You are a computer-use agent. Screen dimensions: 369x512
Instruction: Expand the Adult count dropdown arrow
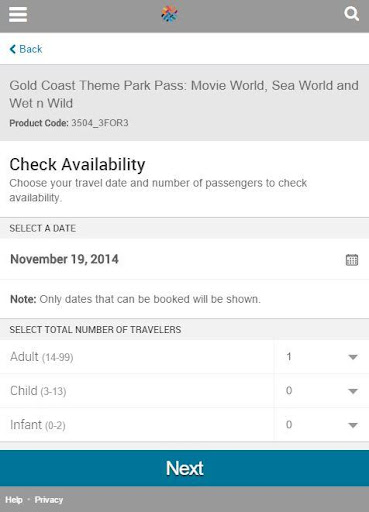tap(353, 357)
